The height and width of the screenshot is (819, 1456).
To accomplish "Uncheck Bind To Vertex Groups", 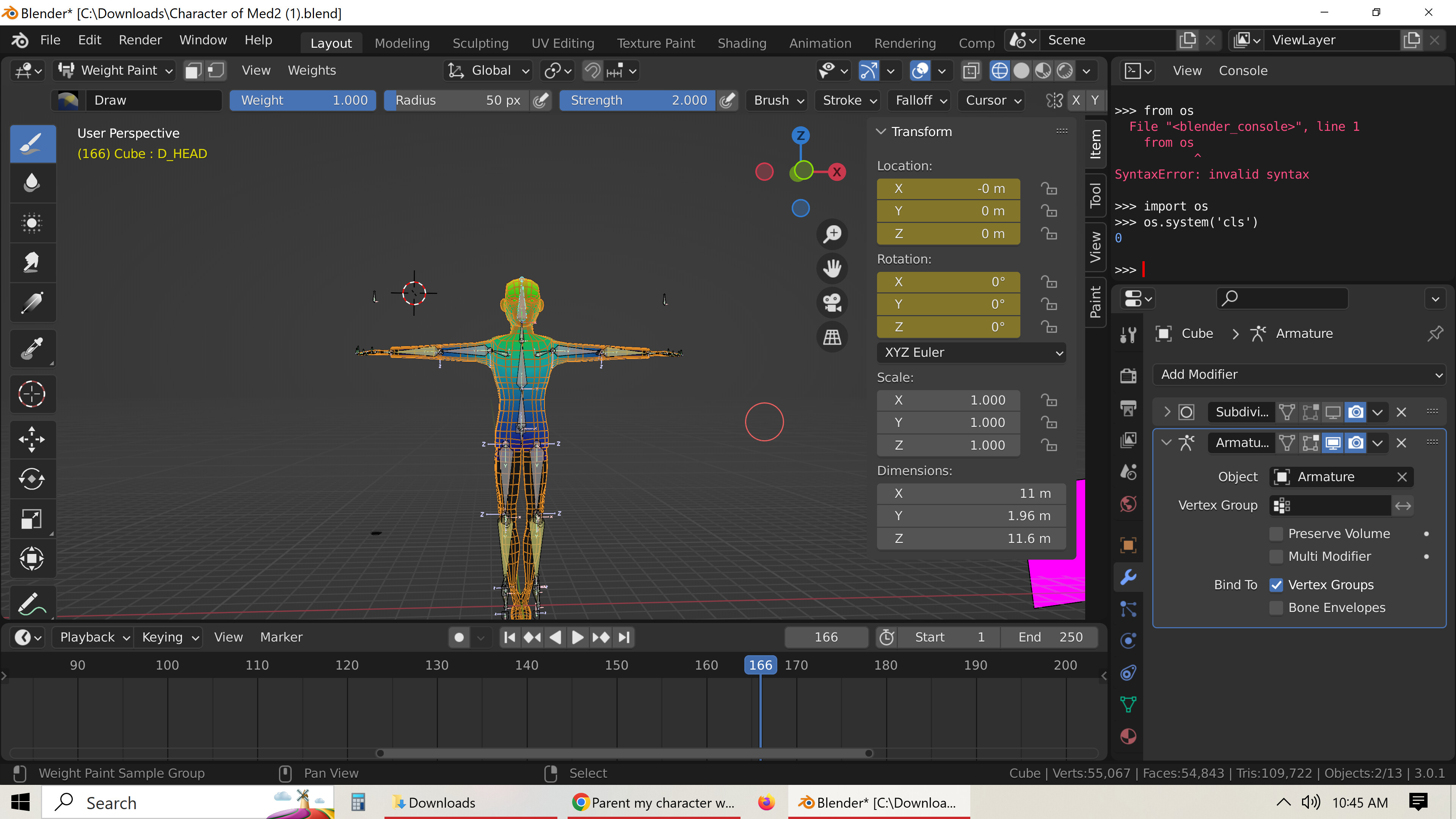I will pos(1276,585).
